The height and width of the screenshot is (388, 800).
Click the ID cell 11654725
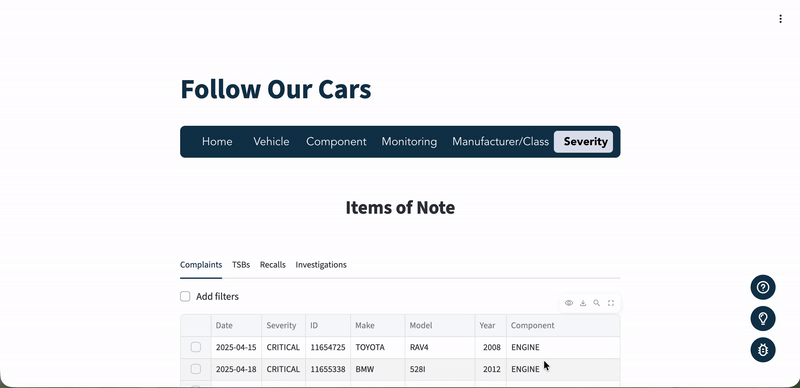coord(328,347)
